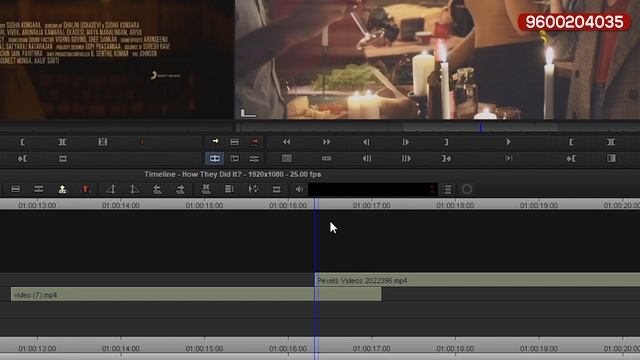Click the yellow Splice-In arrow
This screenshot has width=640, height=360.
pyautogui.click(x=215, y=142)
